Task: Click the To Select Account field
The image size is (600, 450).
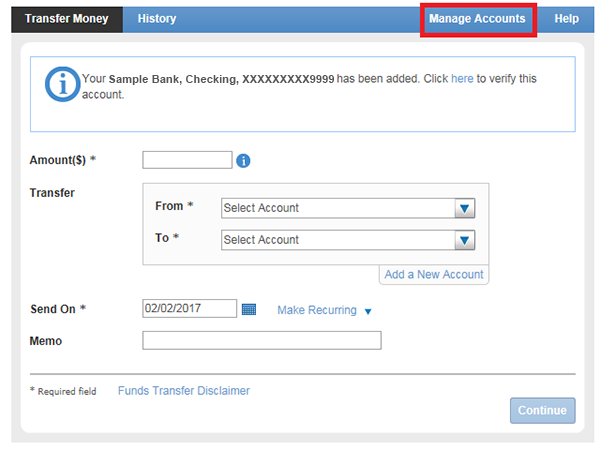Action: pyautogui.click(x=348, y=240)
